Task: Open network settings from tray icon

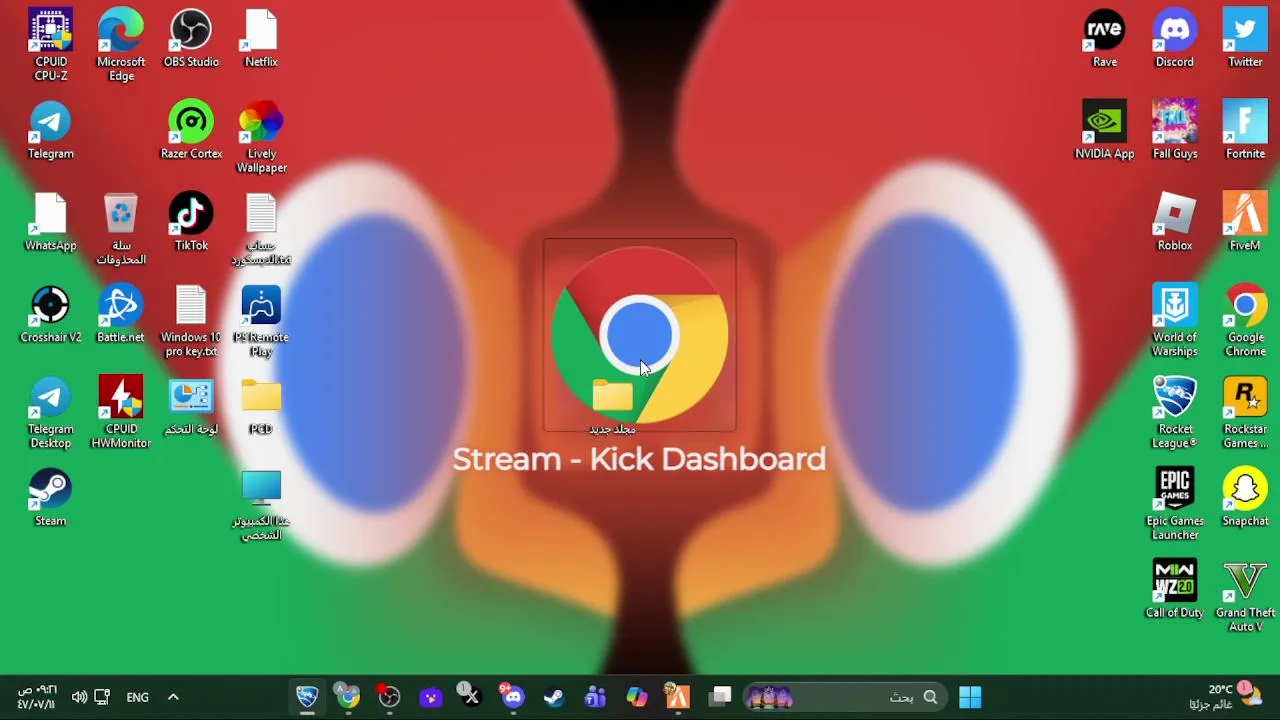Action: pos(102,697)
